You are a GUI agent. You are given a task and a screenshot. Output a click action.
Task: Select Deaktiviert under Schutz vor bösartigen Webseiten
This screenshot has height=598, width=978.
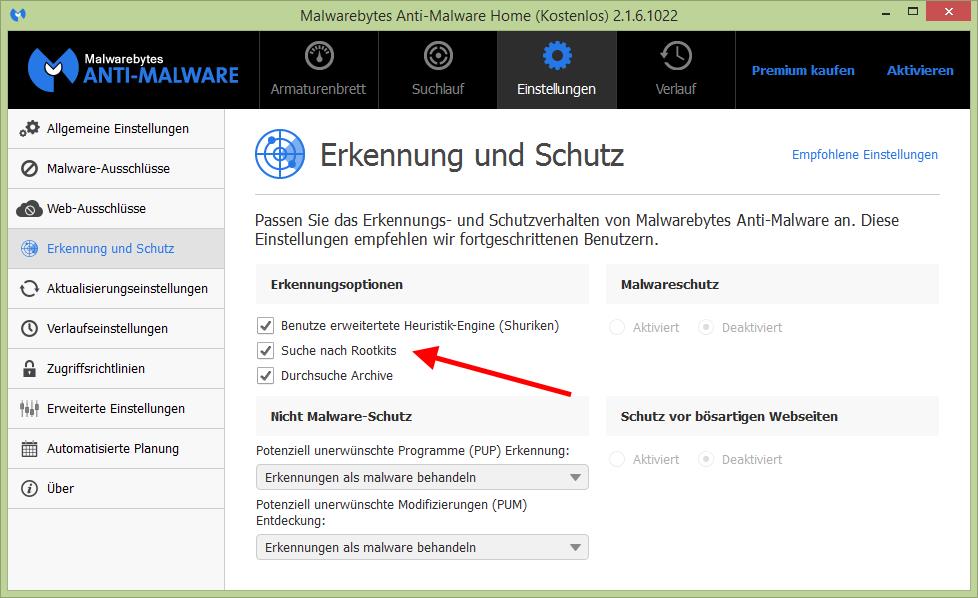pyautogui.click(x=706, y=460)
